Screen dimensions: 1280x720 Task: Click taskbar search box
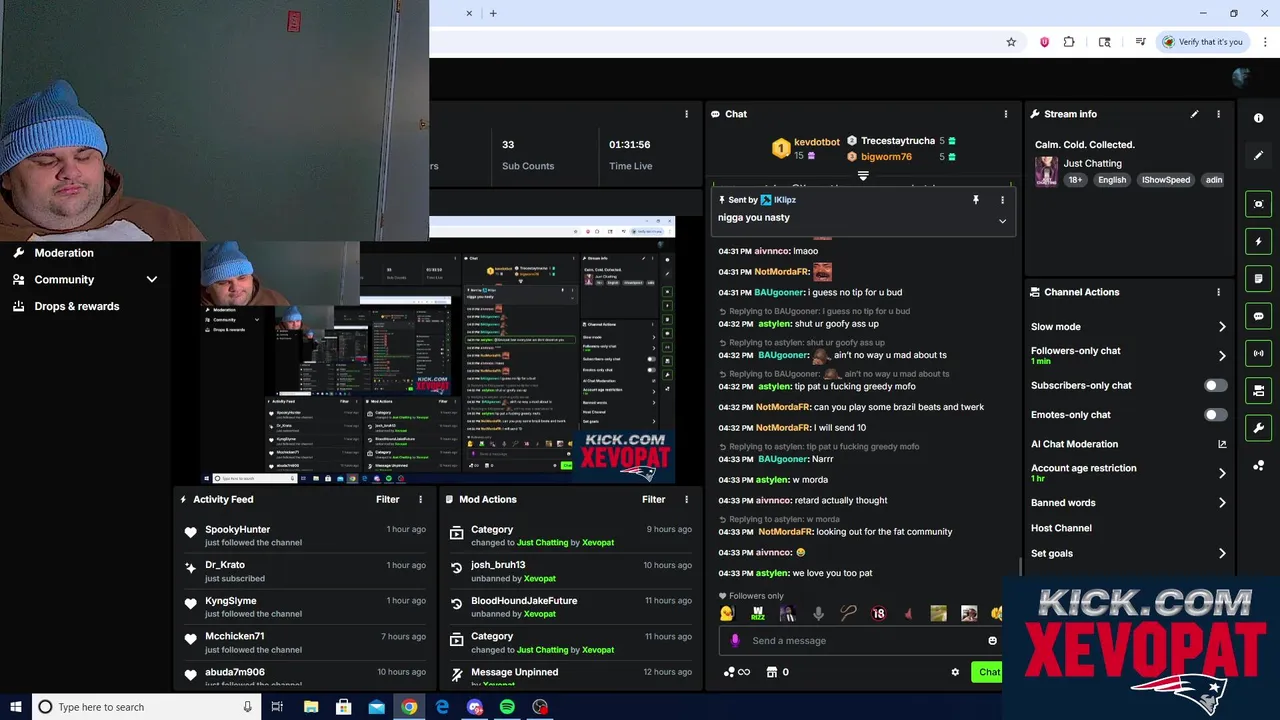(x=145, y=707)
